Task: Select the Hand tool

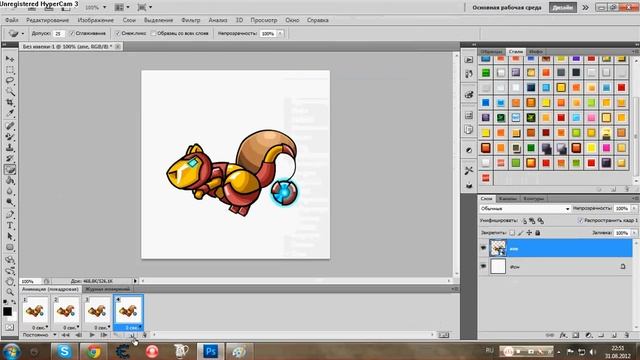Action: tap(10, 282)
